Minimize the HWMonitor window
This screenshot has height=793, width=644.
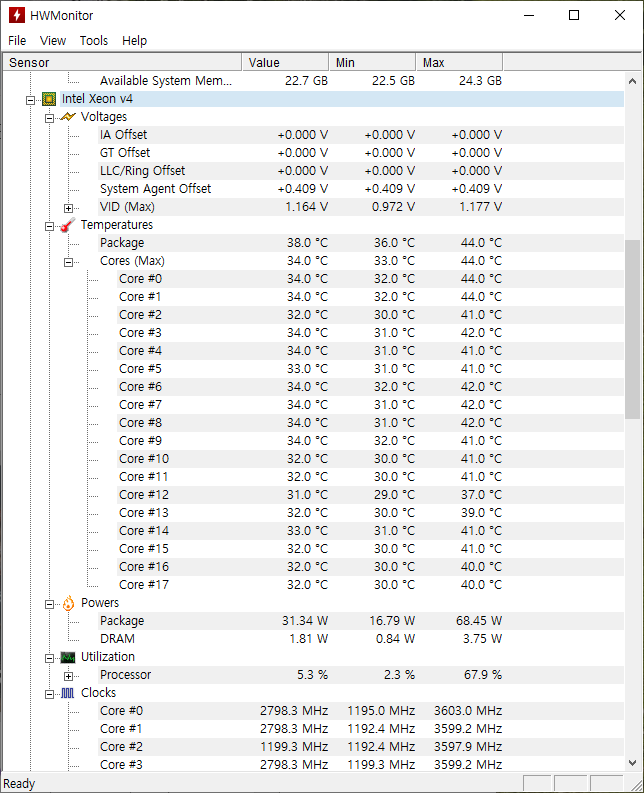(529, 15)
